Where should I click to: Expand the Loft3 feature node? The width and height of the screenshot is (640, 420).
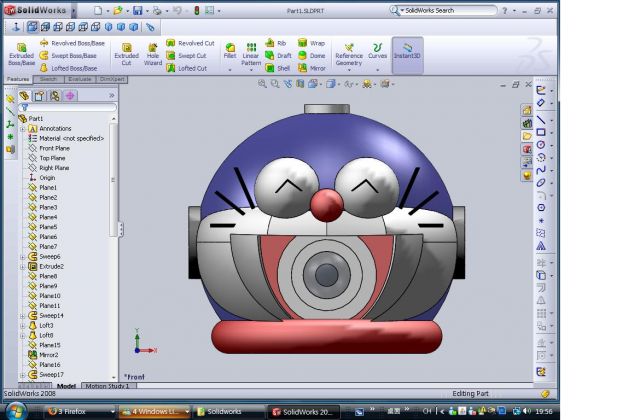pyautogui.click(x=23, y=326)
